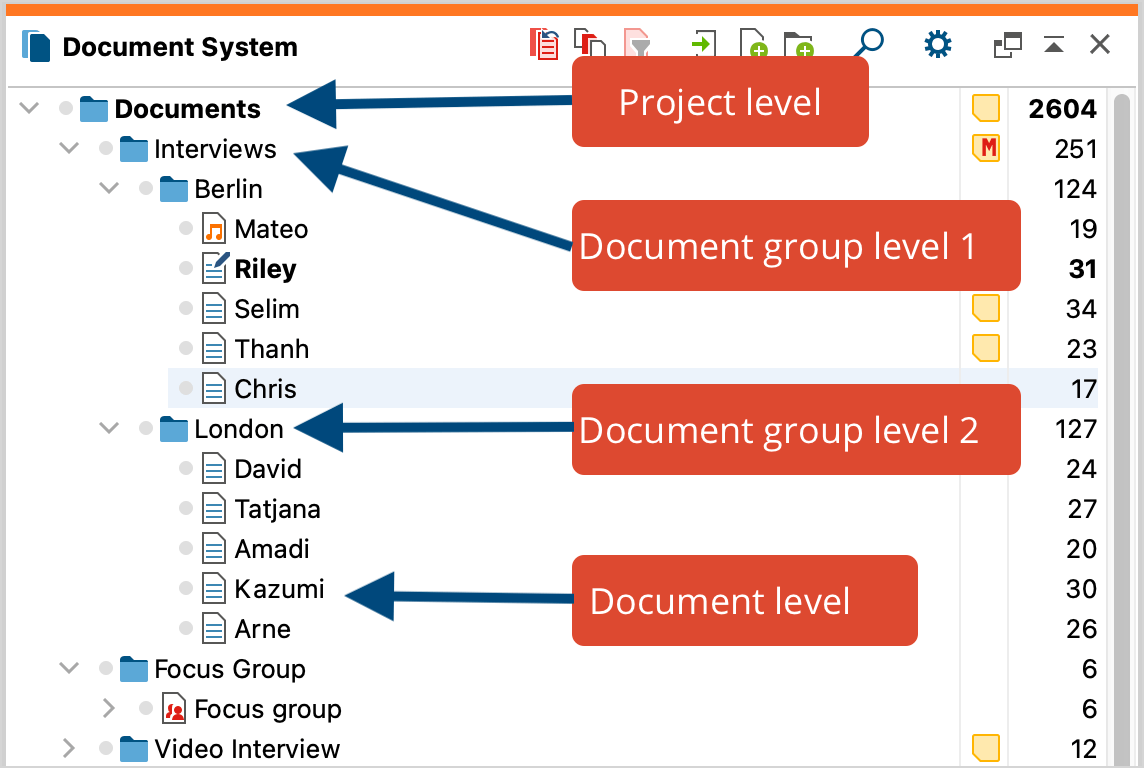
Task: Open the yellow memo beside Documents
Action: coord(985,107)
